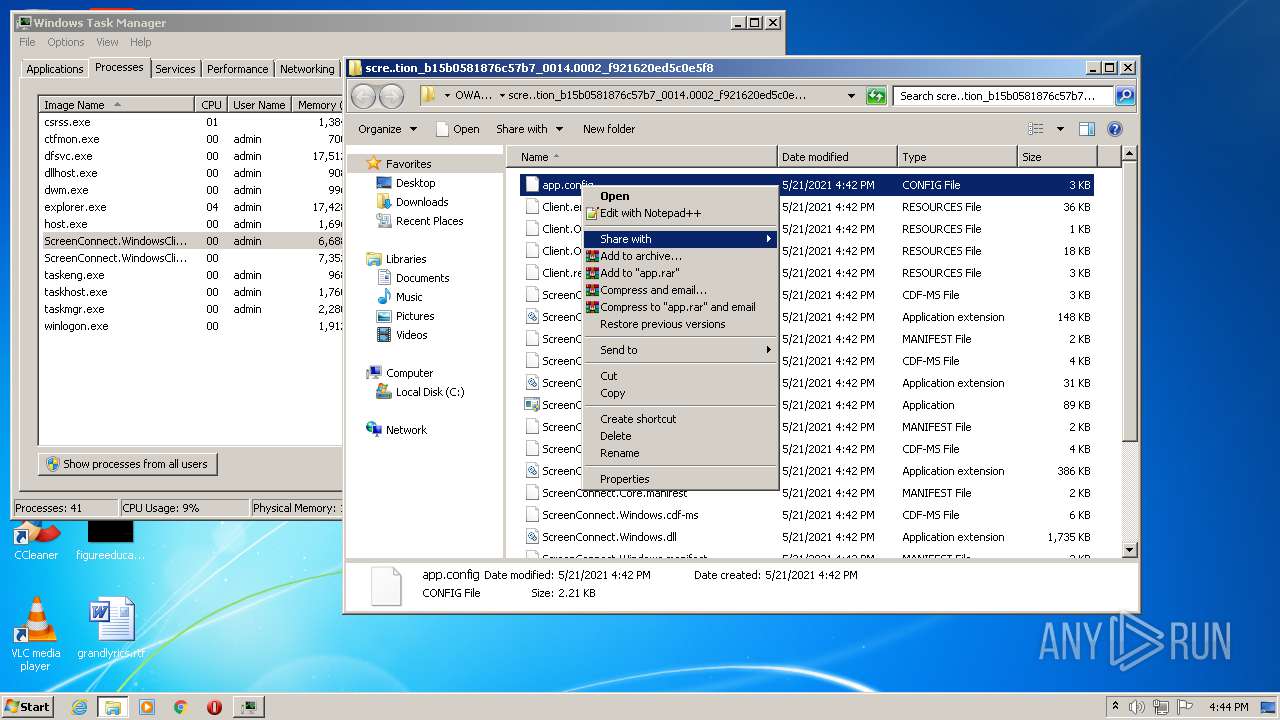Open the toolbar Share with dropdown
Screen dimensions: 1280x720
point(529,129)
